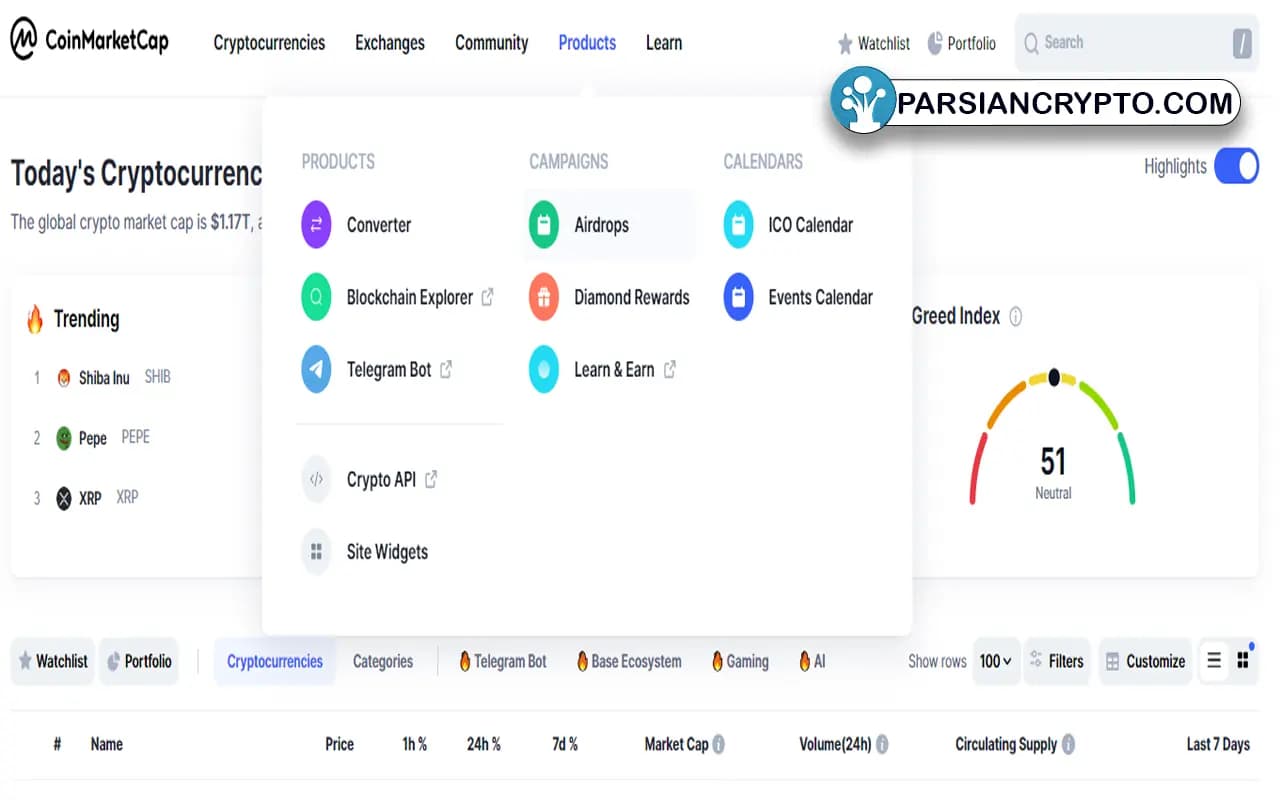Sort table by 1h % column
This screenshot has width=1280, height=800.
(x=415, y=744)
